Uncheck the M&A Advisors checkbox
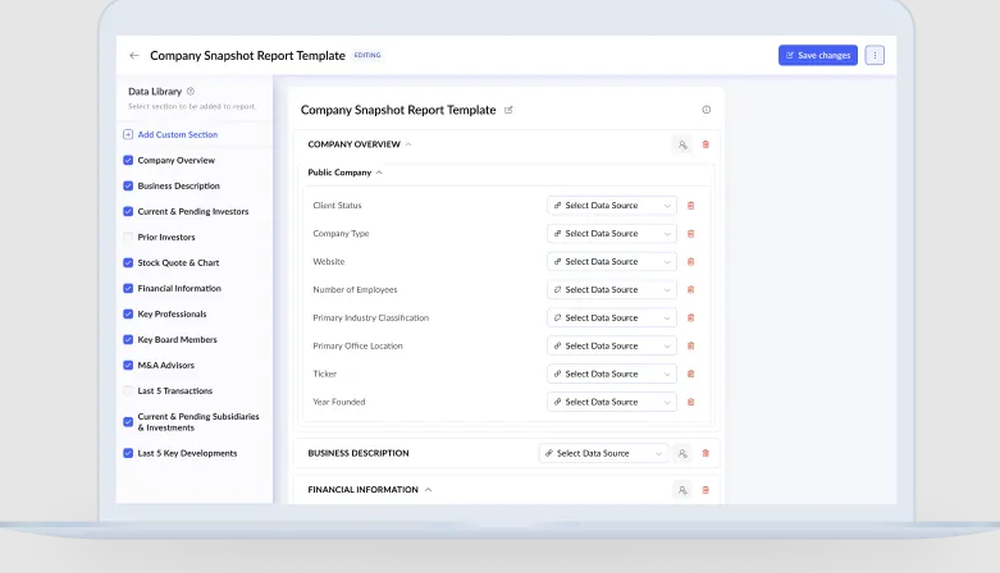The image size is (1000, 573). point(128,365)
